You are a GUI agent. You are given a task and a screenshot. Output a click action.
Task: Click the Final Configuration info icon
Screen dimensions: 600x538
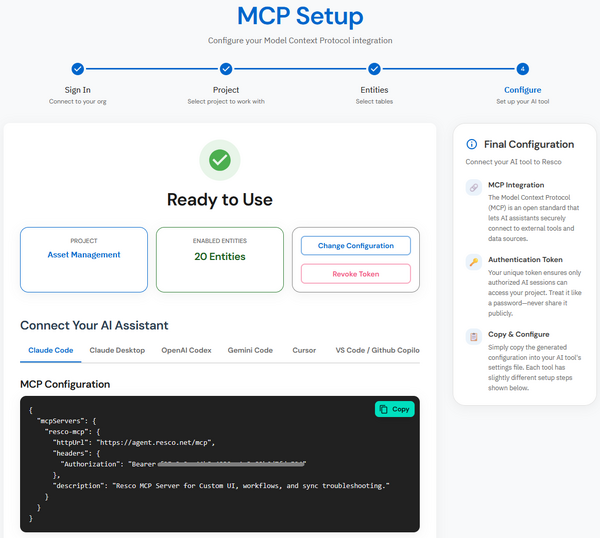click(472, 144)
